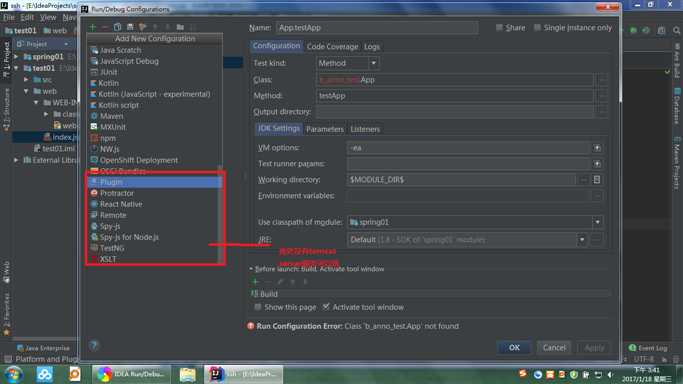683x384 pixels.
Task: Click the Cancel button
Action: click(x=554, y=347)
